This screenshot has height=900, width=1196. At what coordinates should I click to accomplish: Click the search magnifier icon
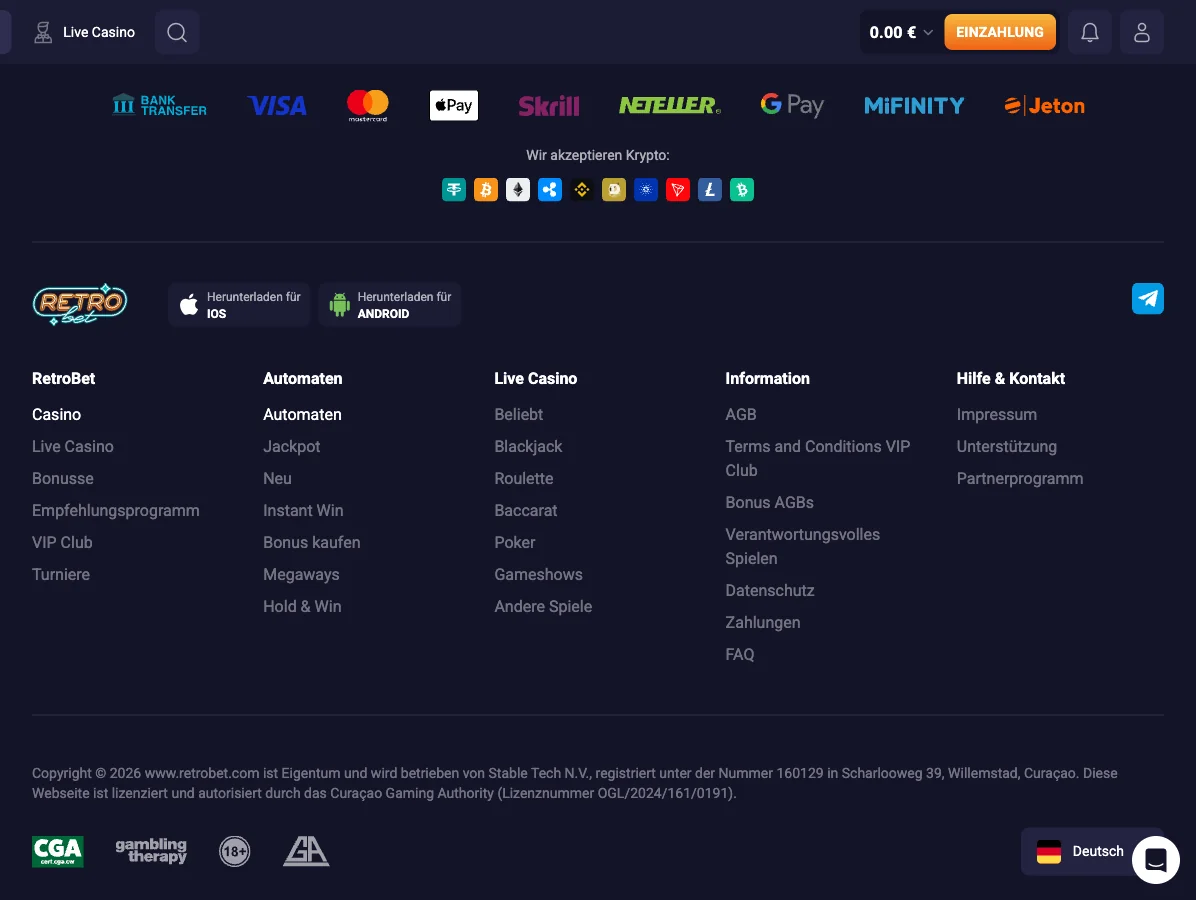(177, 32)
